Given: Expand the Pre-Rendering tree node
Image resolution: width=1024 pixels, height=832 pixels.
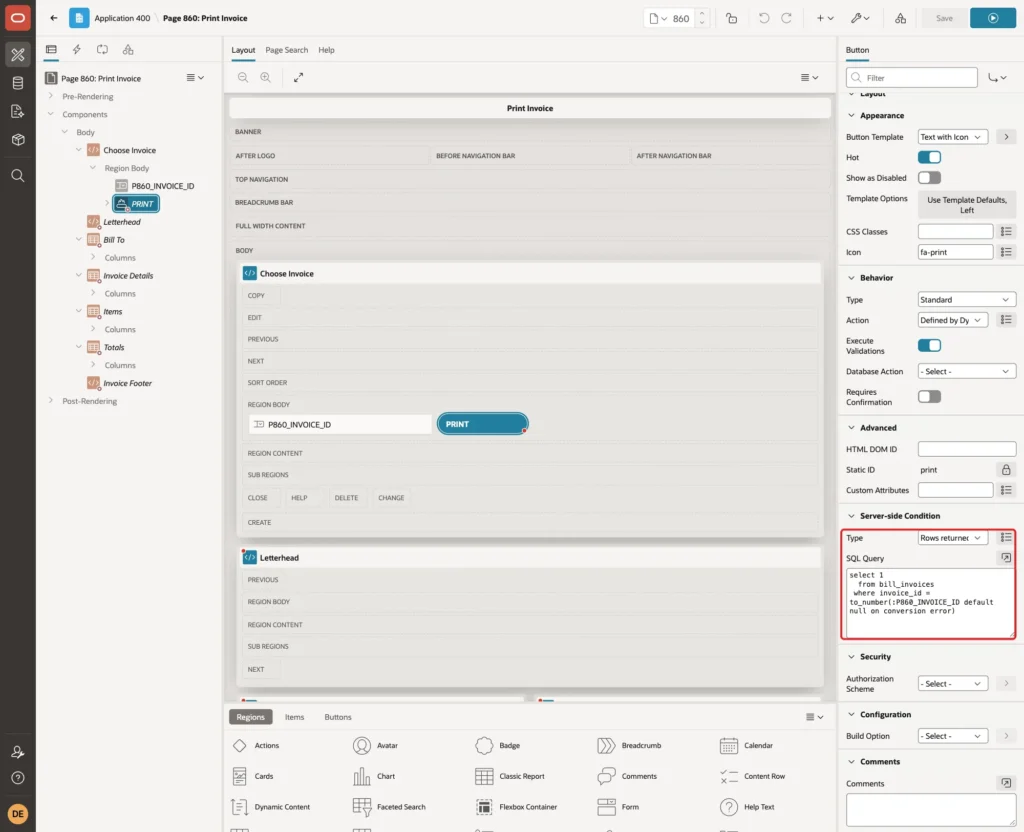Looking at the screenshot, I should coord(51,96).
